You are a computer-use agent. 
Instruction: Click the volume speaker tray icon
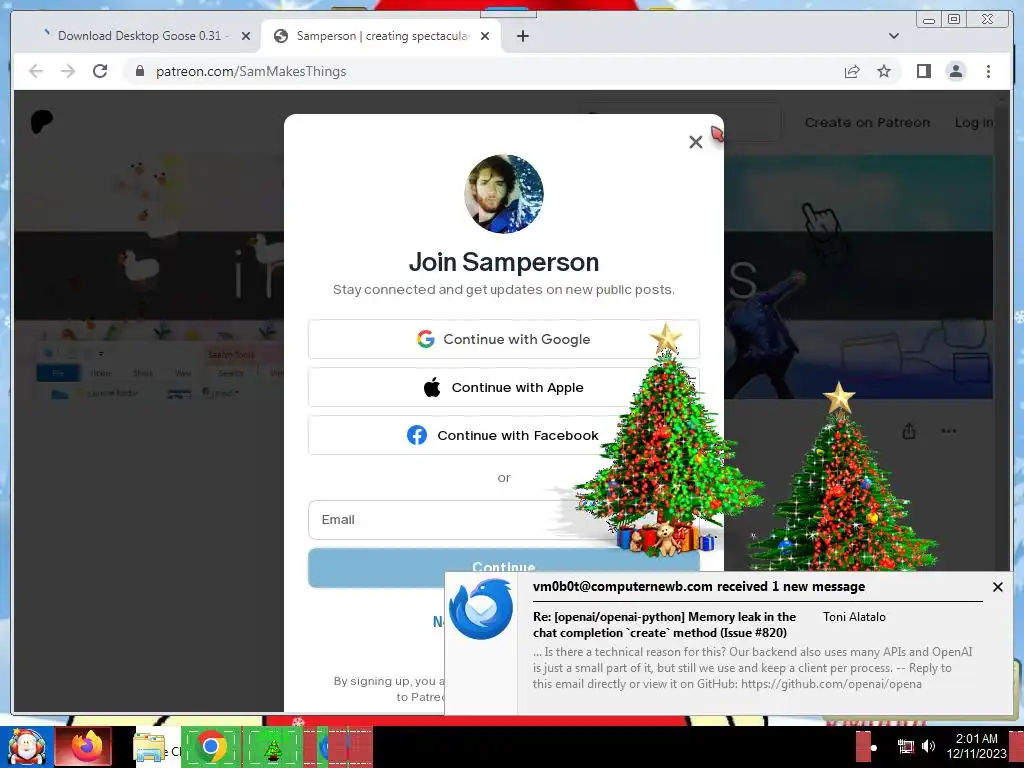928,746
